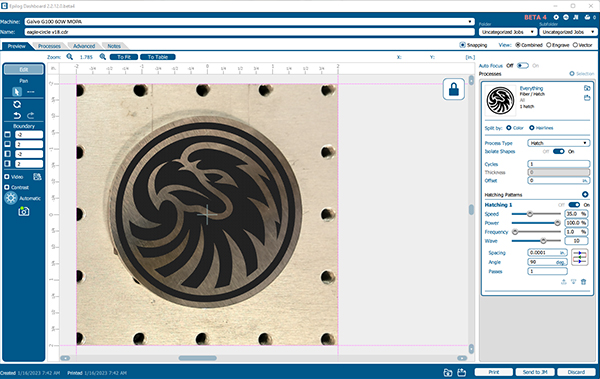Click the hatch direction pattern icon
Viewport: 600px width, 379px height.
pos(580,257)
